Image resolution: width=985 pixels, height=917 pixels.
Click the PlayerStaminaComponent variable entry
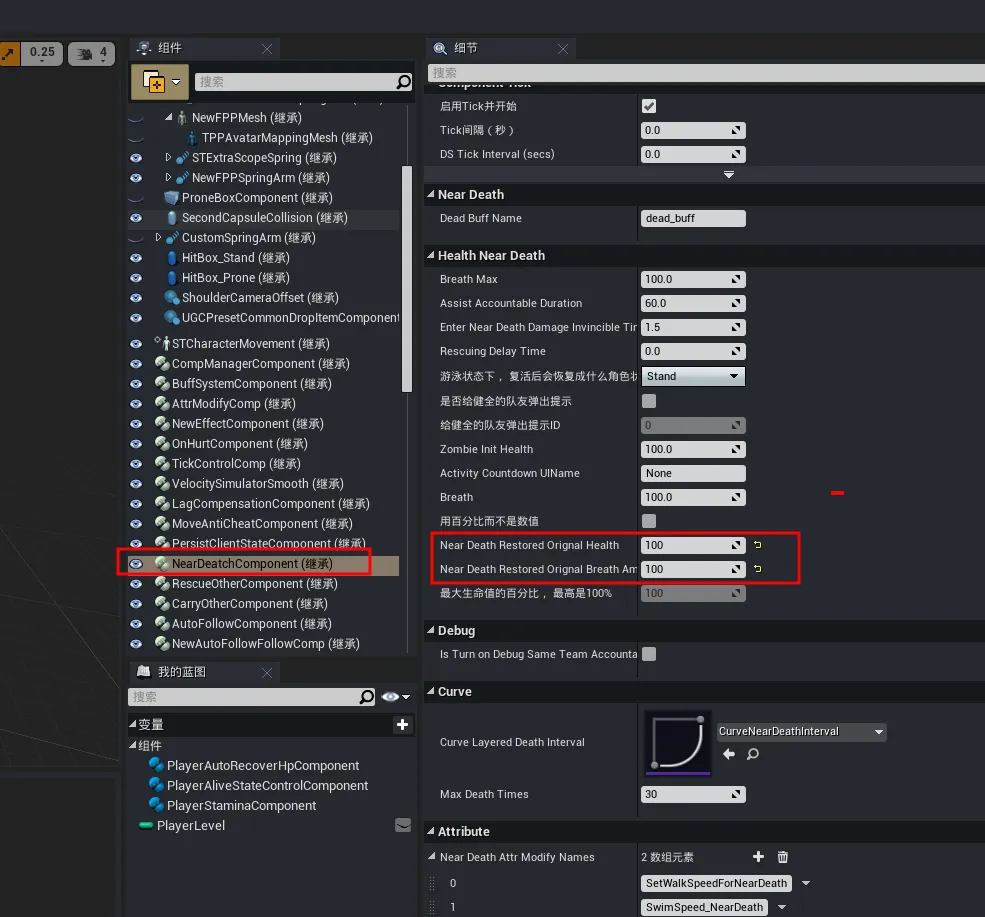[x=242, y=806]
